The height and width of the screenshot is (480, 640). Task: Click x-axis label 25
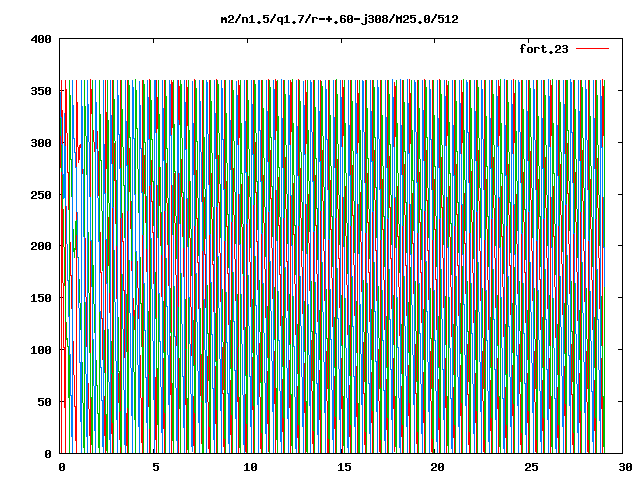(531, 467)
